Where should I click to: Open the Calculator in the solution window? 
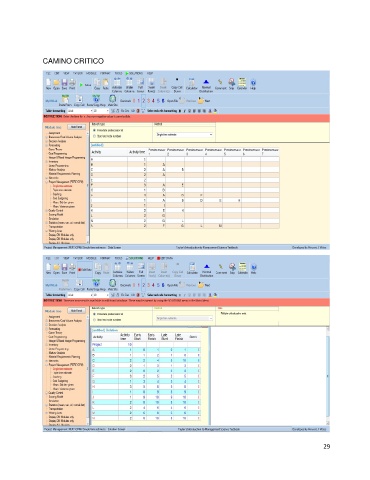coord(192,268)
